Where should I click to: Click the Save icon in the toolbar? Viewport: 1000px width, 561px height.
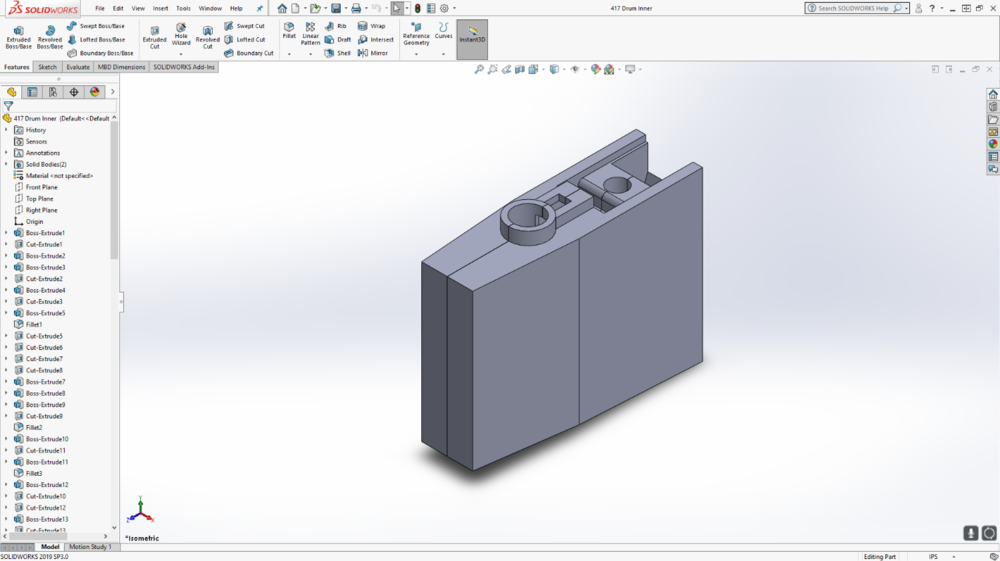(x=337, y=8)
